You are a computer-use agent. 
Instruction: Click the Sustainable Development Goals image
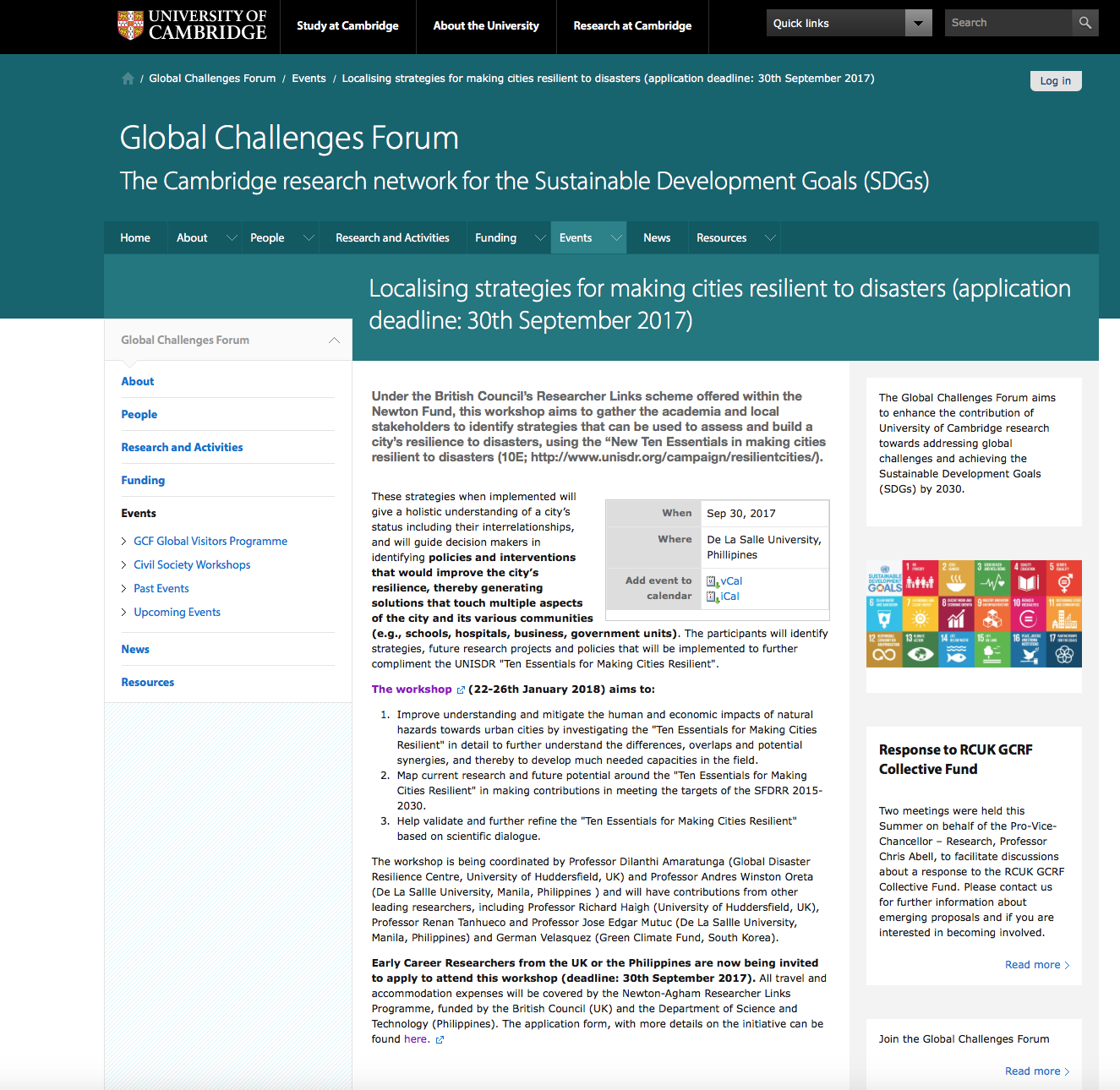[x=974, y=613]
